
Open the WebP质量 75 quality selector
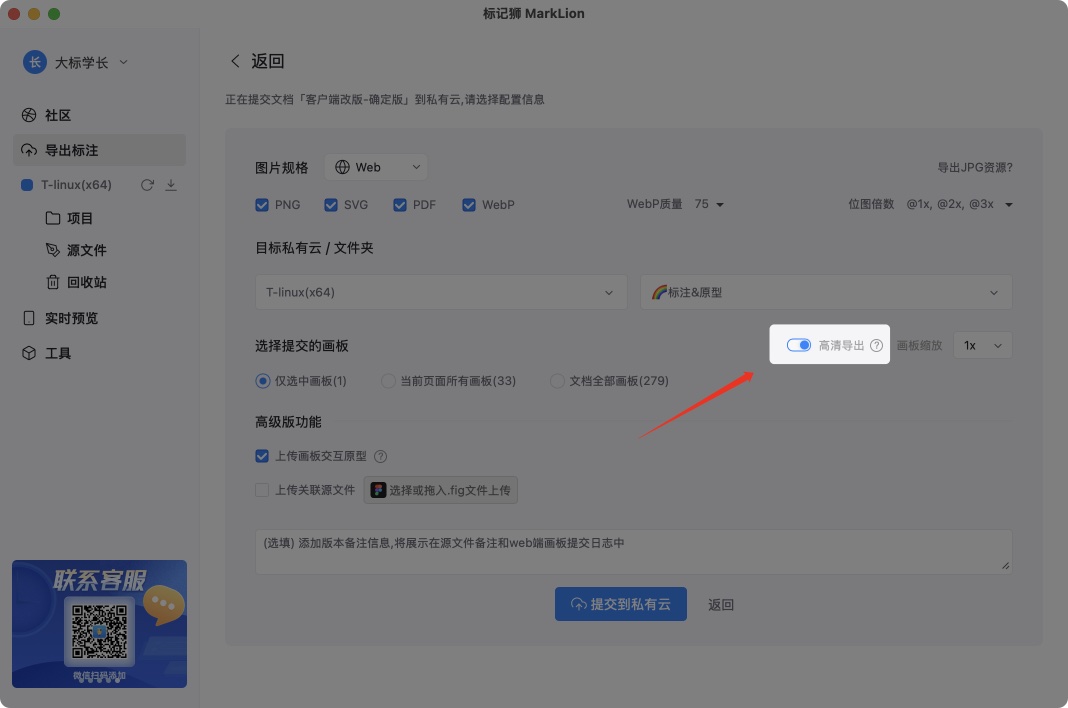[x=707, y=204]
